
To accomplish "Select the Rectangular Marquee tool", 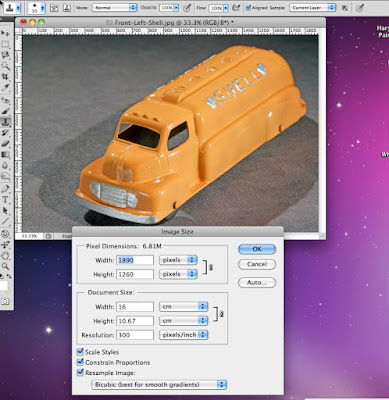I will [x=5, y=44].
